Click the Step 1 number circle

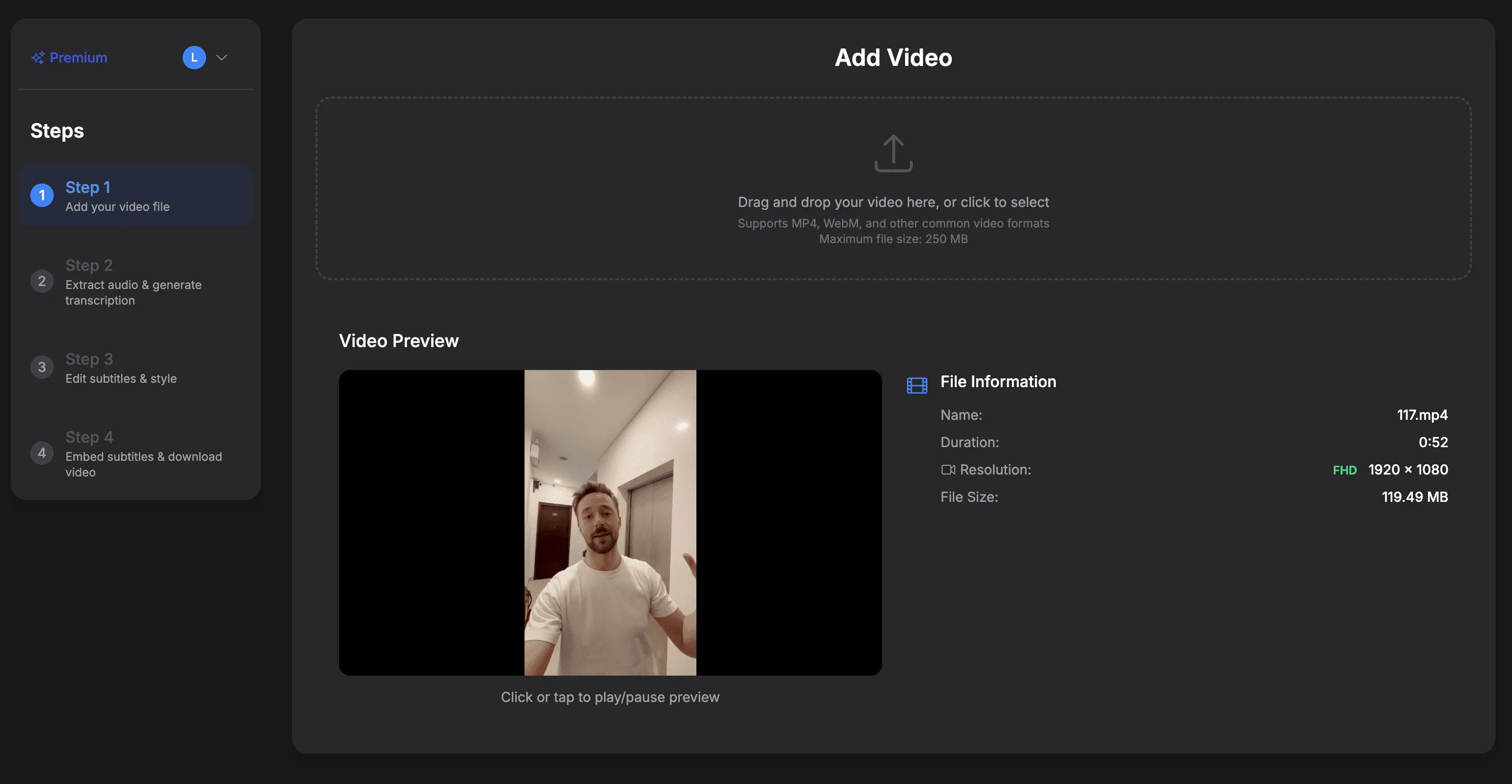42,195
